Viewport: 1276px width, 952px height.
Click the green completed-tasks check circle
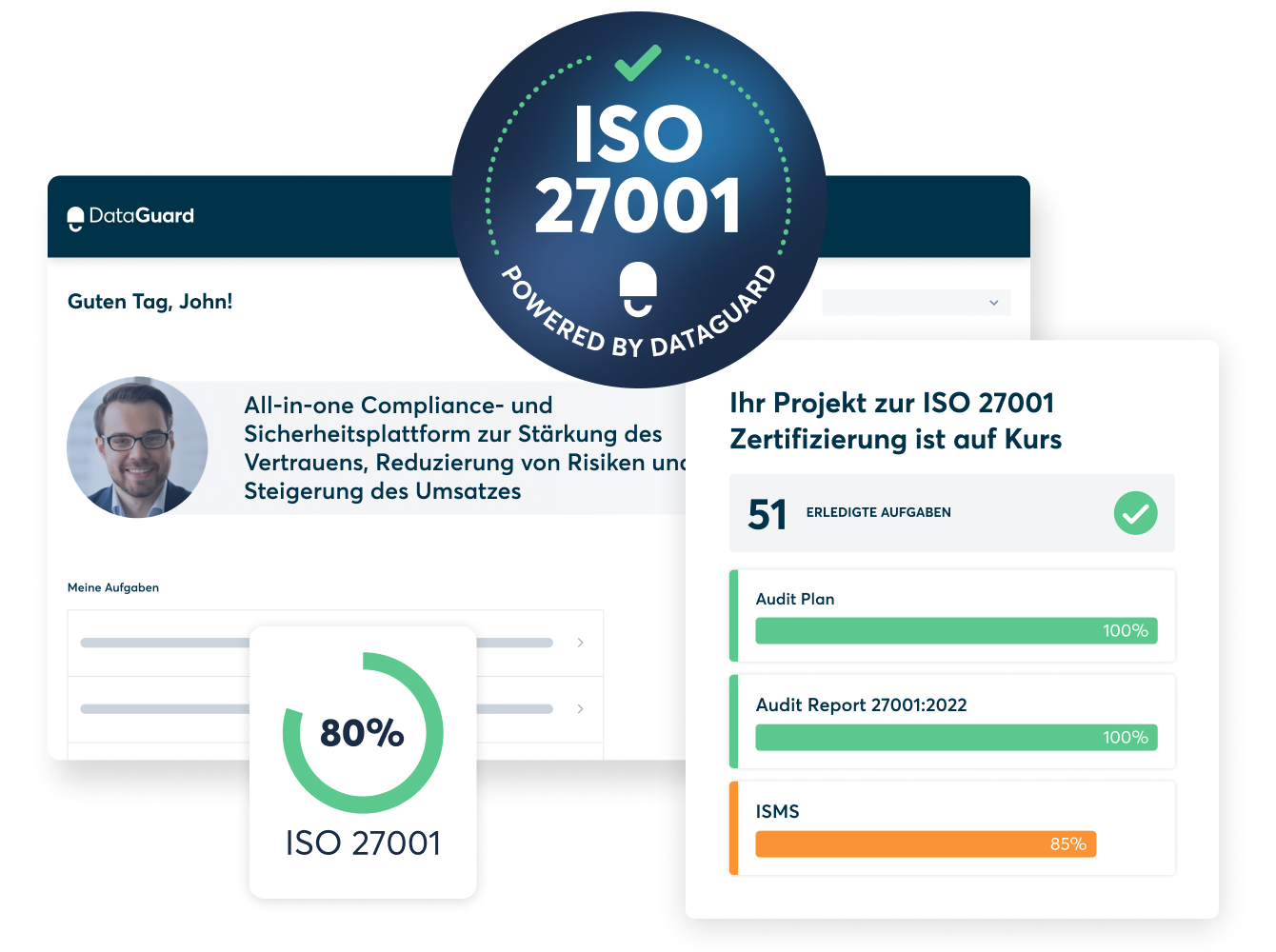coord(1135,513)
